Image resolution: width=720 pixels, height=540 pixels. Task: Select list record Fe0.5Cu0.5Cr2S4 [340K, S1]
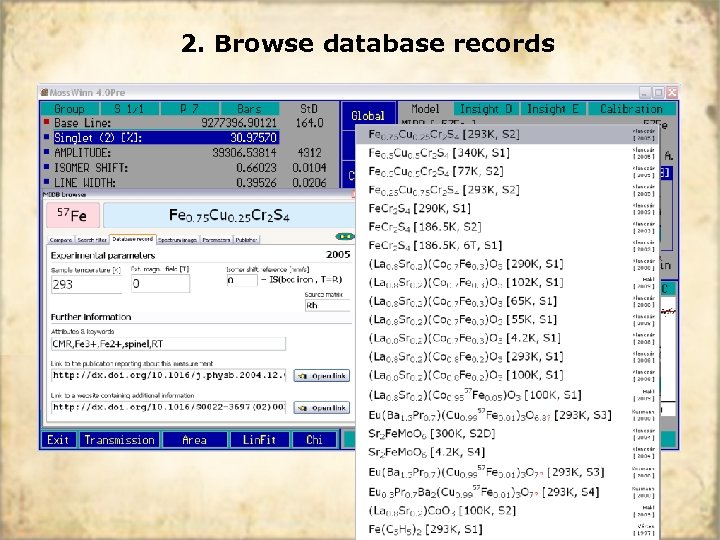[507, 153]
